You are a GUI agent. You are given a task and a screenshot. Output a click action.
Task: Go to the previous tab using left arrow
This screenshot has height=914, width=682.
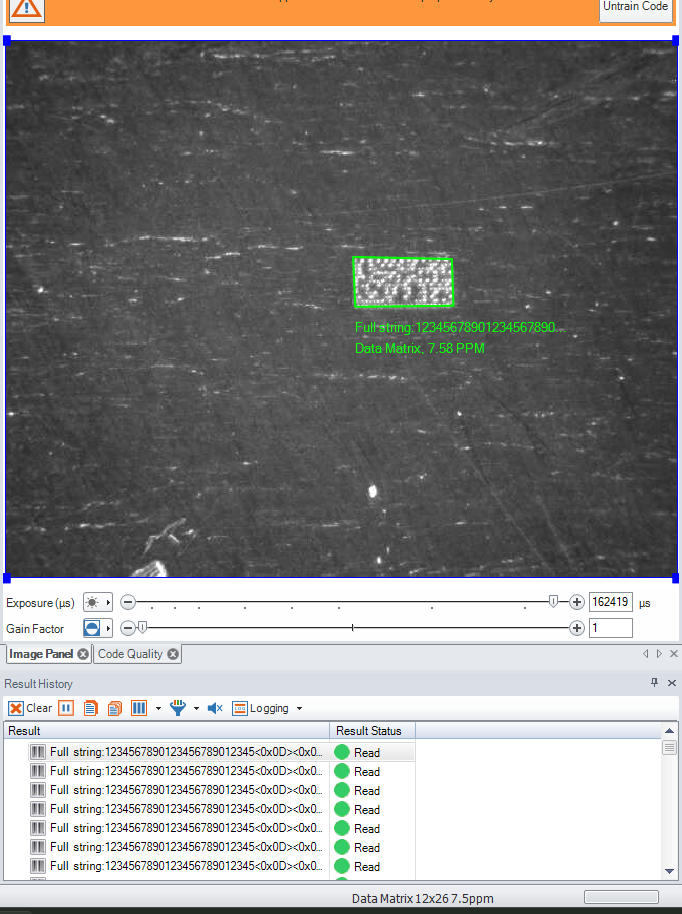[x=645, y=653]
